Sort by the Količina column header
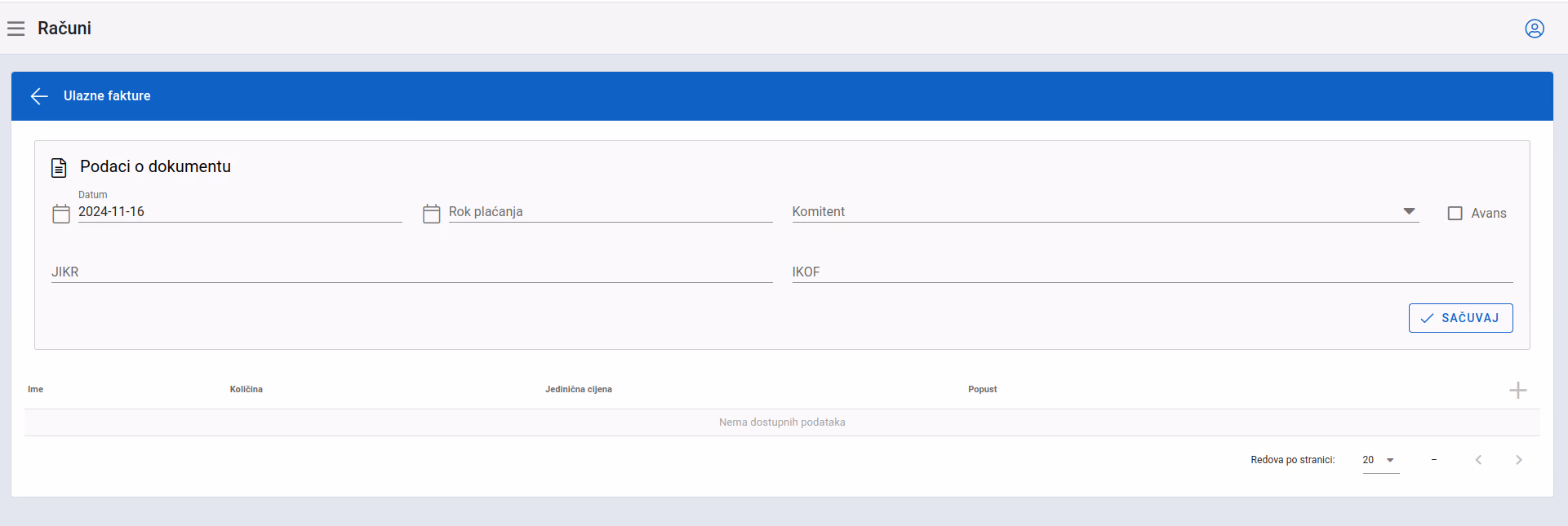1568x526 pixels. (x=247, y=389)
